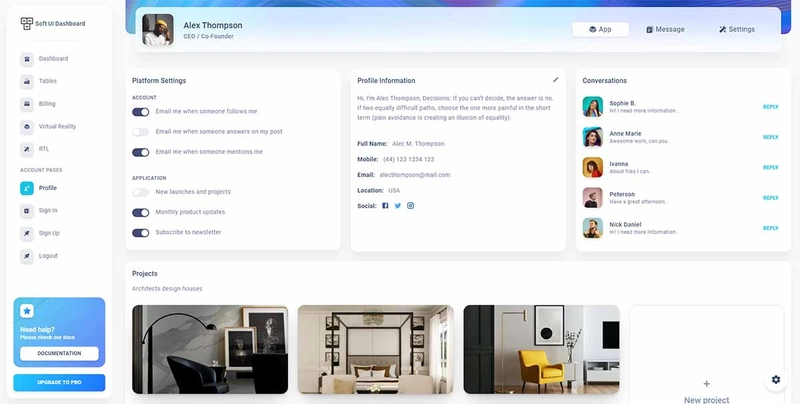The image size is (800, 404).
Task: Open the Virtual Reality sidebar icon
Action: 27,127
